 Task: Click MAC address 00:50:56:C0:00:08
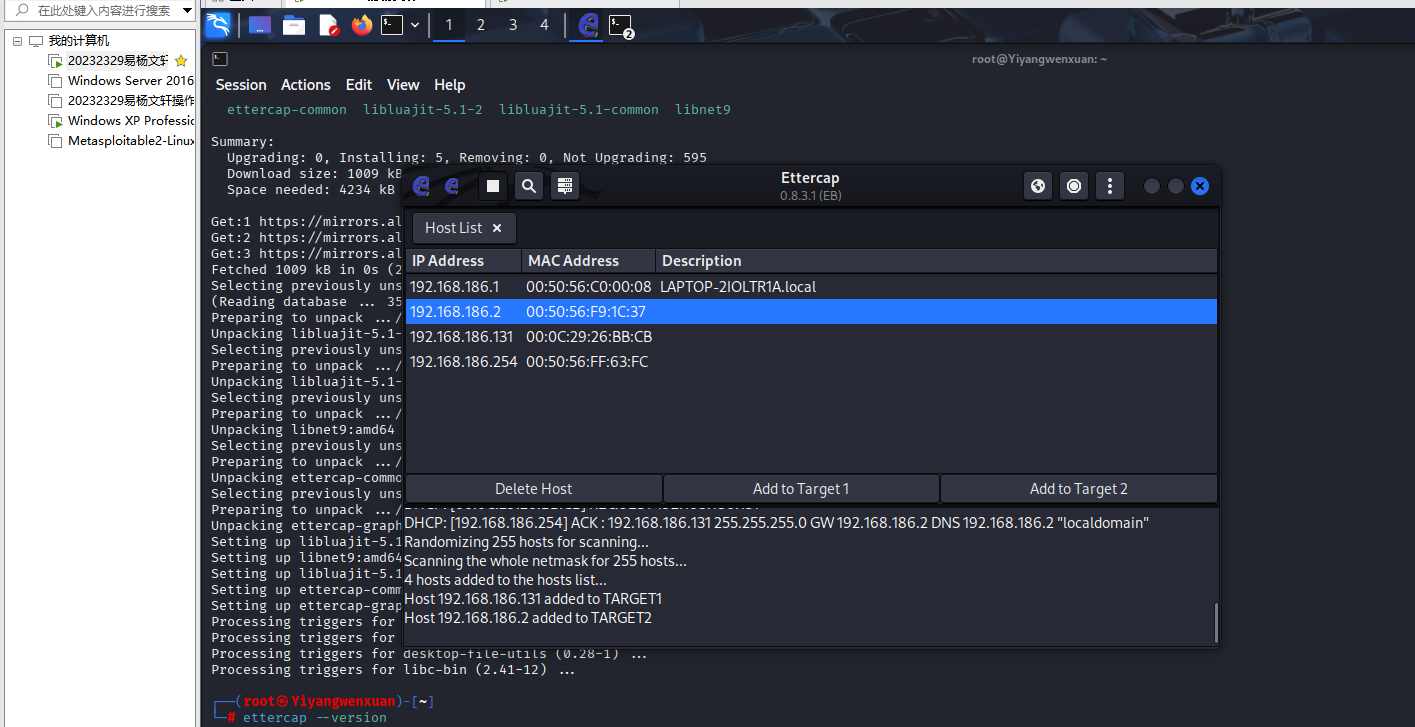click(x=589, y=287)
